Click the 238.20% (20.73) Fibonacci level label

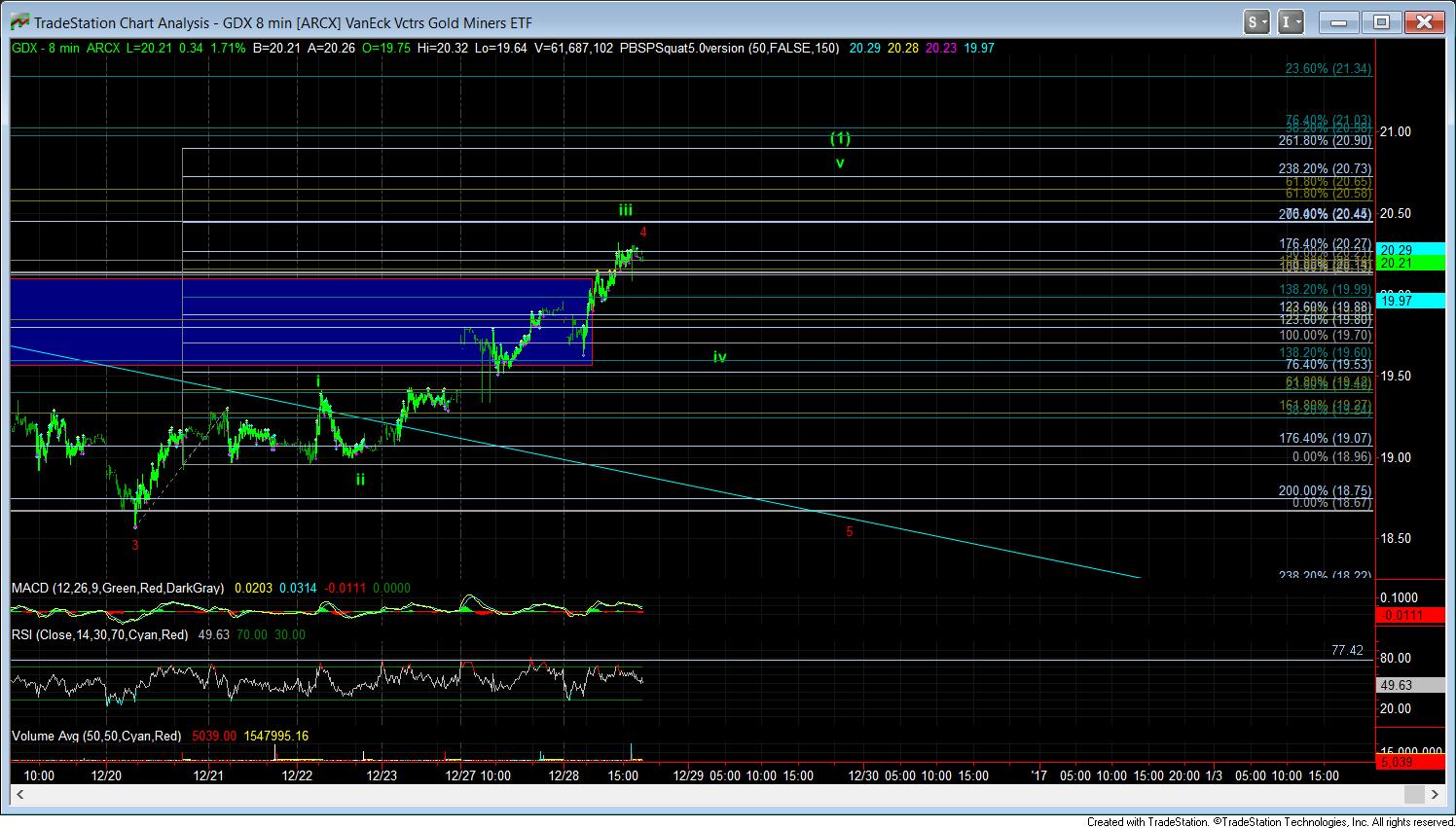click(x=1325, y=168)
